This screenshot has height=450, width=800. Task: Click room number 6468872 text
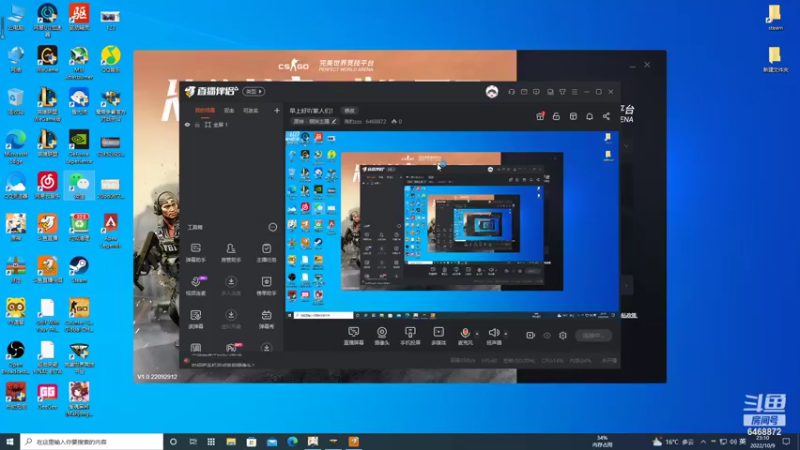pyautogui.click(x=376, y=121)
